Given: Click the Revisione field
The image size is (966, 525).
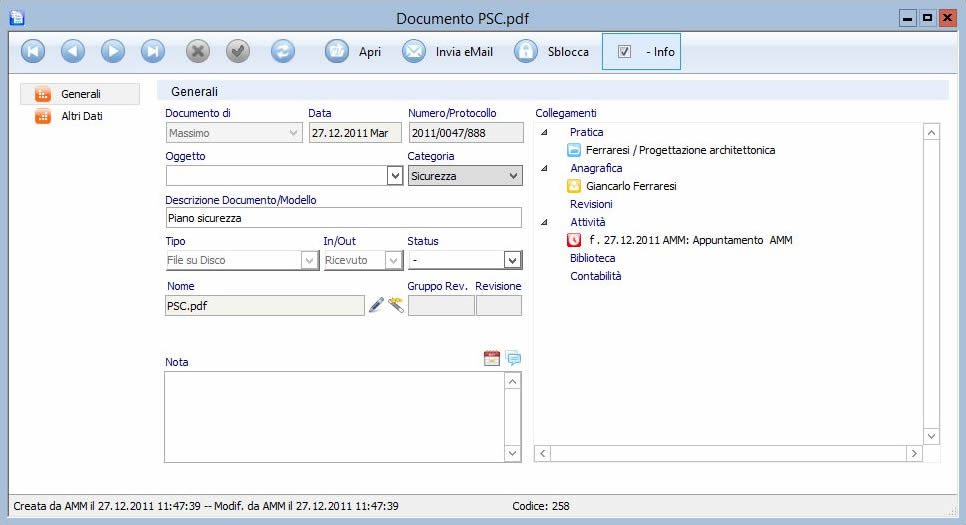Looking at the screenshot, I should (x=499, y=306).
